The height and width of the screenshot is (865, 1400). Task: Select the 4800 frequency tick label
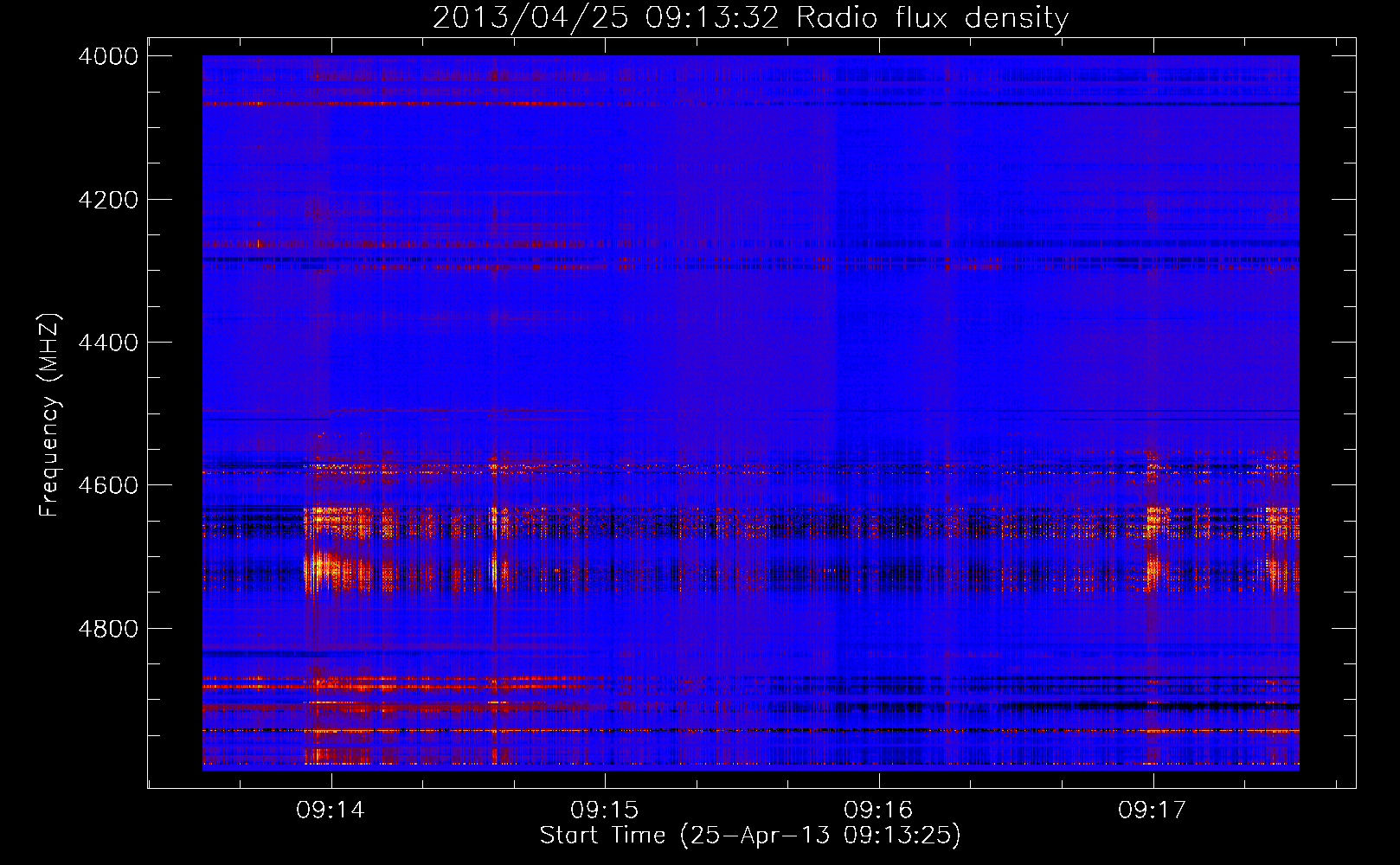108,629
